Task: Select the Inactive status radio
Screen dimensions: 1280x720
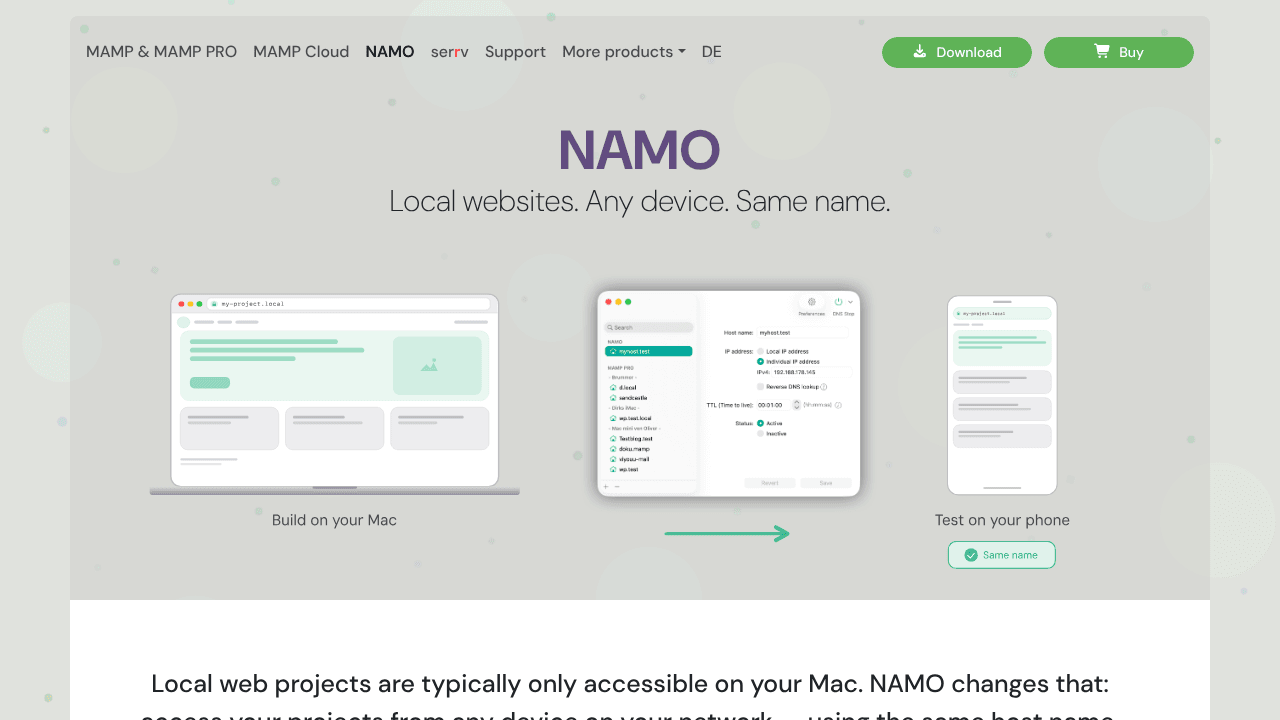Action: (x=760, y=433)
